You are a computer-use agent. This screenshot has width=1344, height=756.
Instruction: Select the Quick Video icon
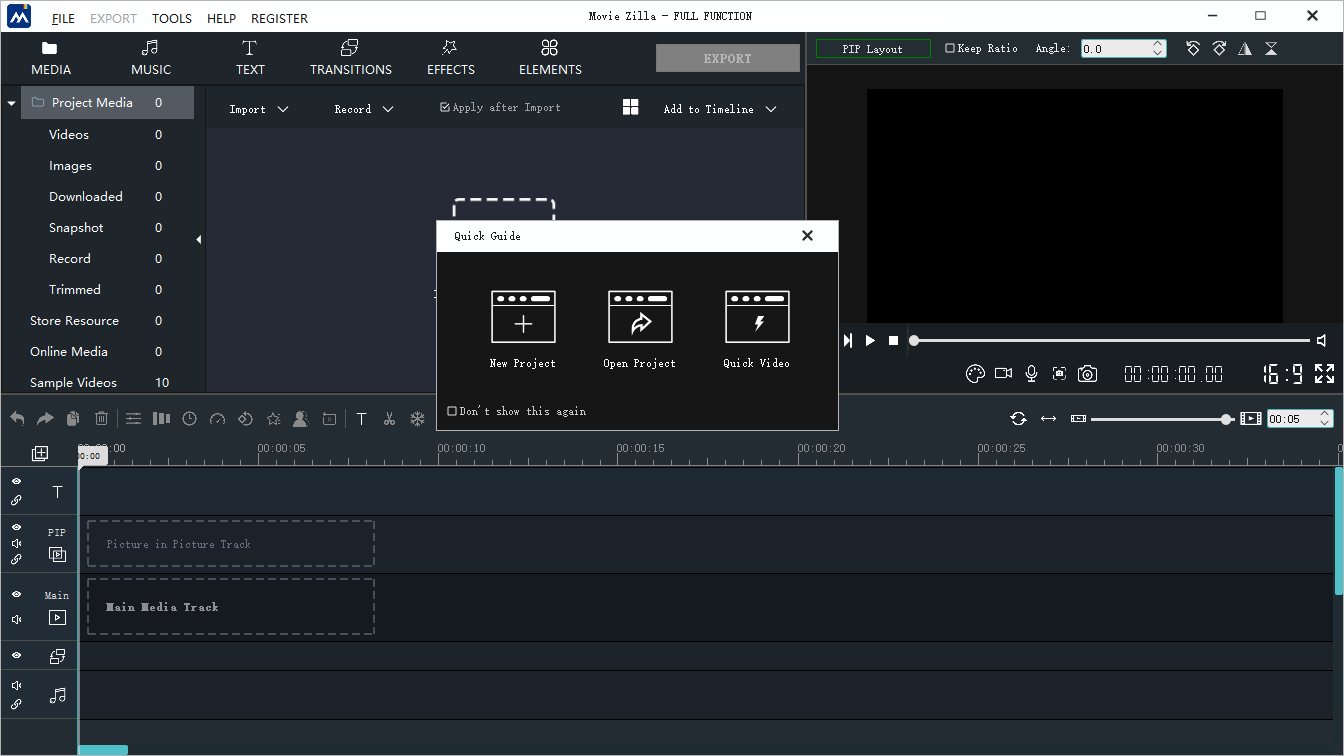pos(757,318)
